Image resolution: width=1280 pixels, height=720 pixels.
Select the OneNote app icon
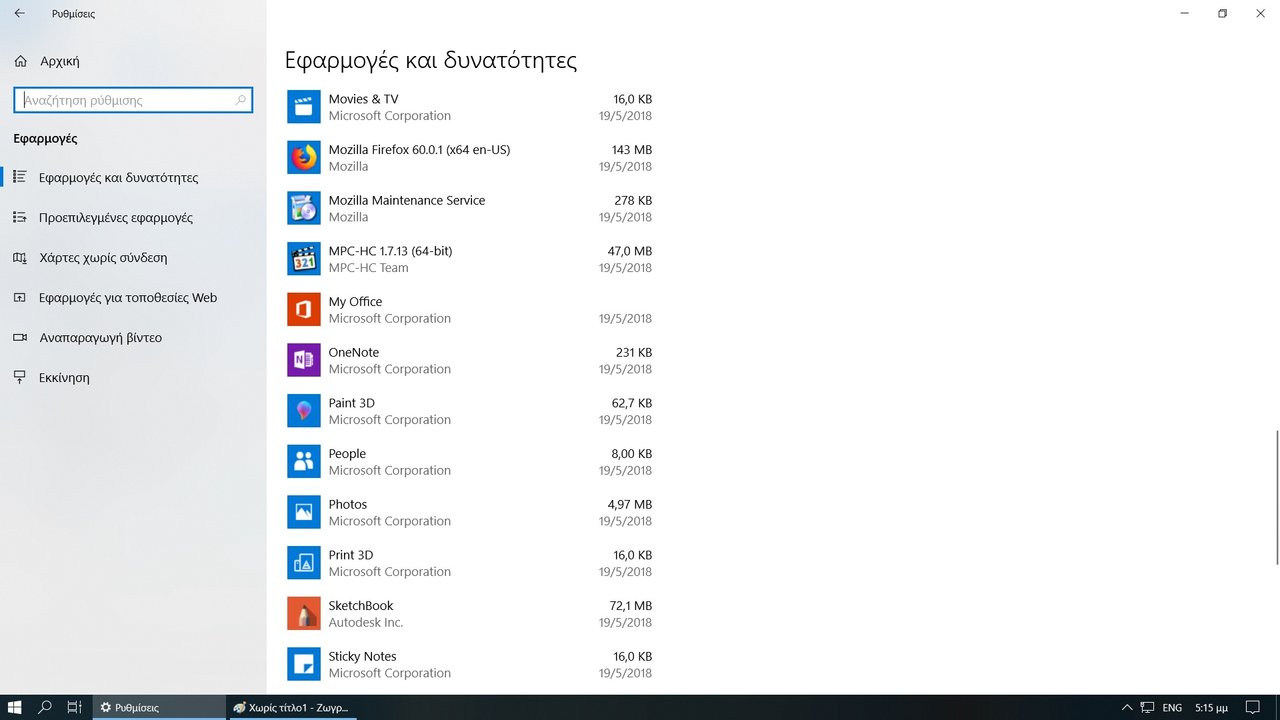(x=304, y=360)
